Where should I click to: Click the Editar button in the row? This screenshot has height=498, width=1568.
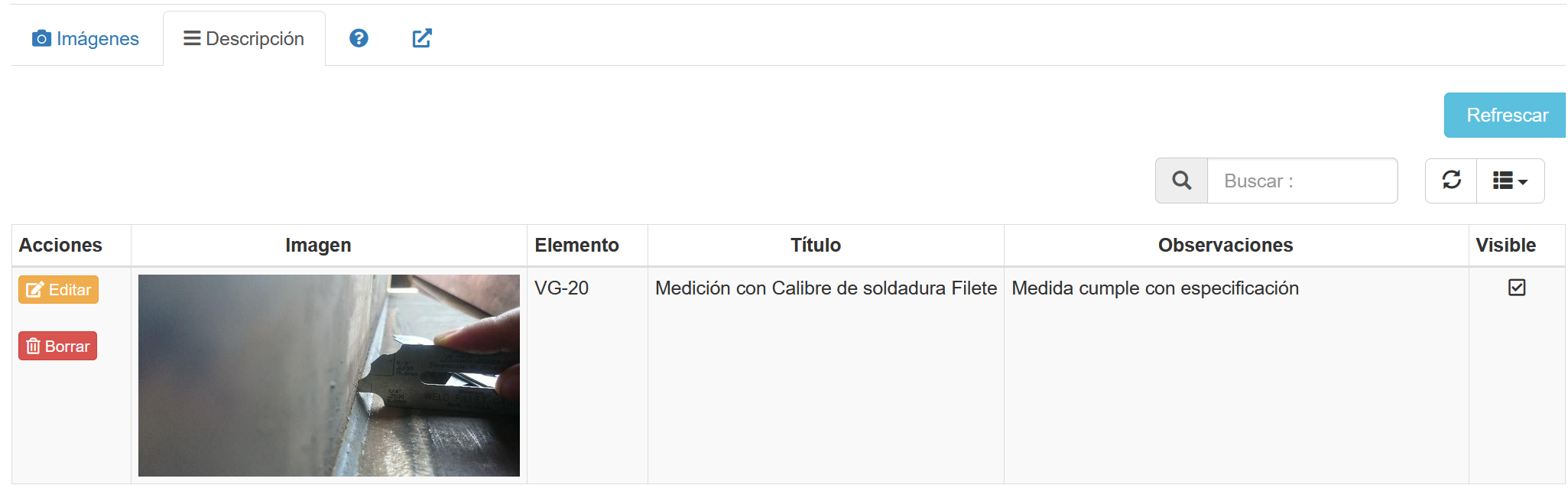pyautogui.click(x=59, y=290)
